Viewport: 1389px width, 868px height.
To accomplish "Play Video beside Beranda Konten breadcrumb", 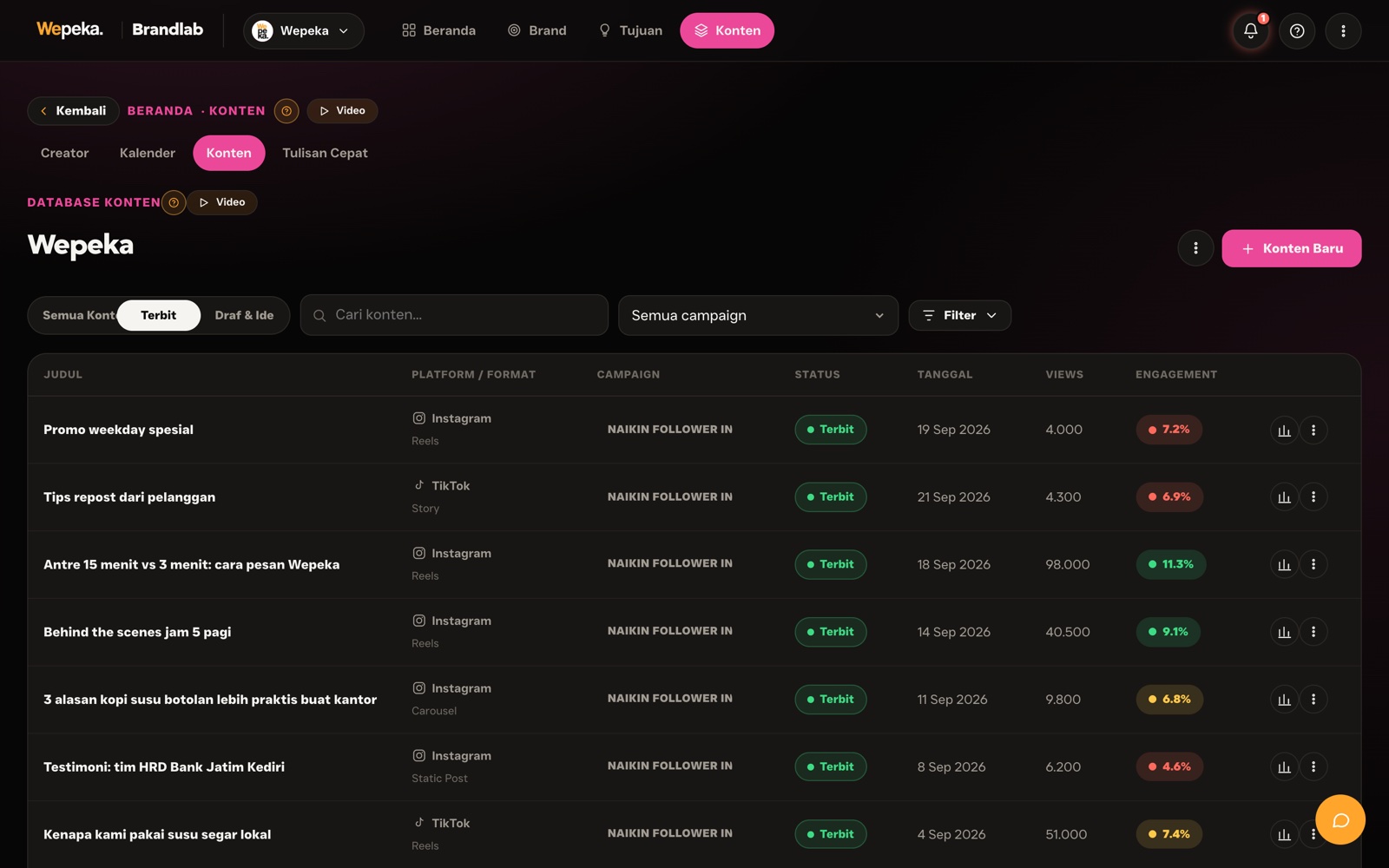I will [342, 111].
